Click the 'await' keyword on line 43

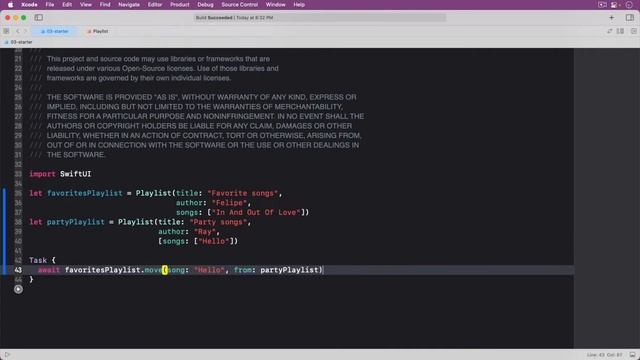49,270
